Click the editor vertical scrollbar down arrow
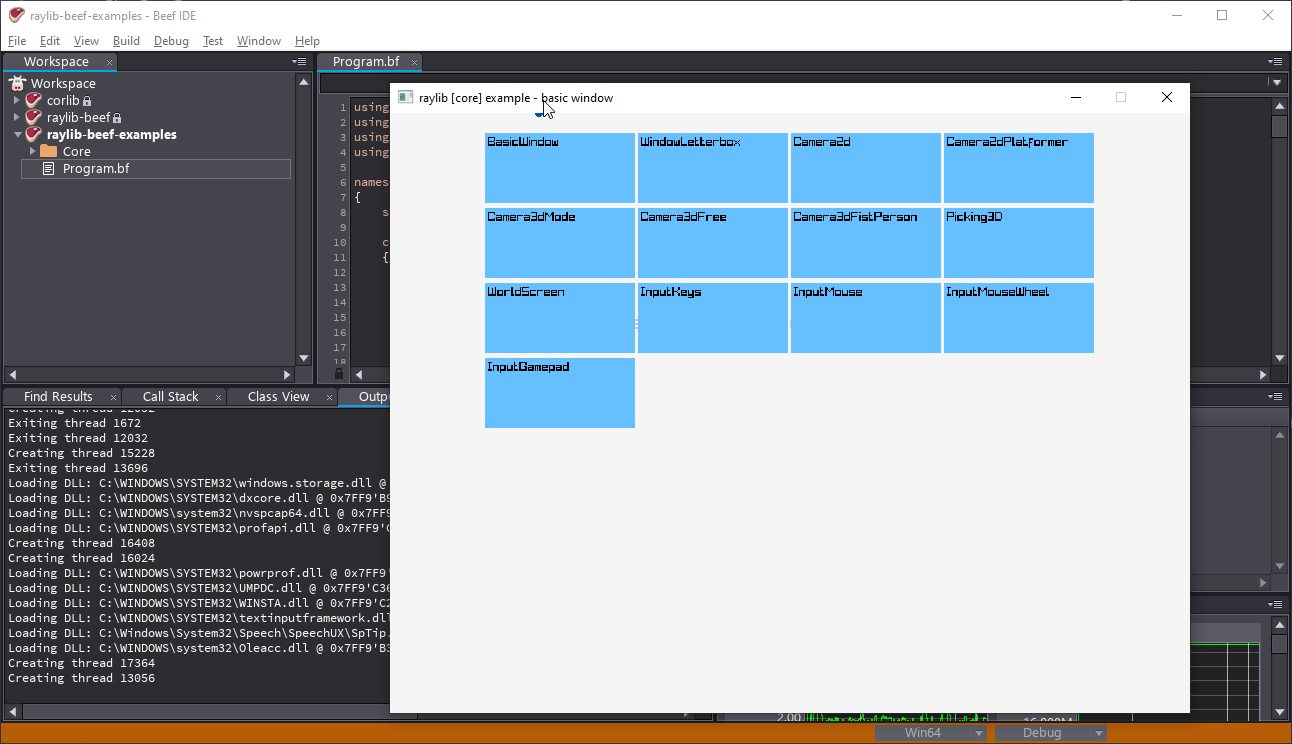 tap(1279, 358)
